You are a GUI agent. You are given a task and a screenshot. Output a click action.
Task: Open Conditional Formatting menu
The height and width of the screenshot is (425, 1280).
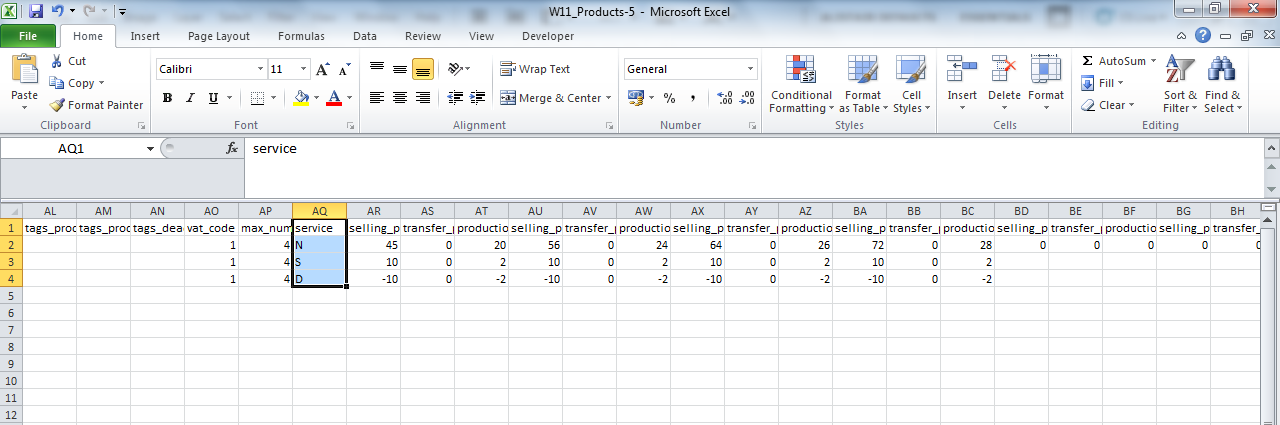(x=801, y=85)
